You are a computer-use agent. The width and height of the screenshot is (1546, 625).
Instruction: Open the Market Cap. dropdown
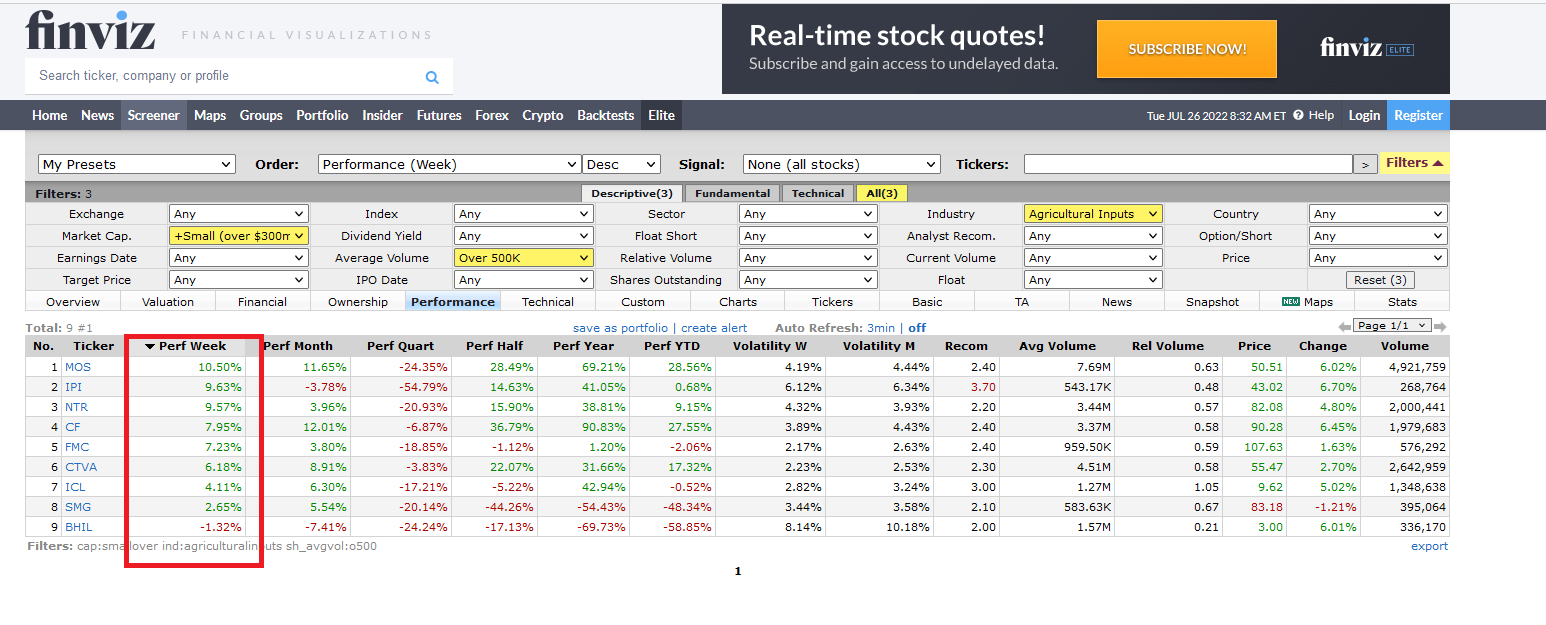(x=239, y=236)
